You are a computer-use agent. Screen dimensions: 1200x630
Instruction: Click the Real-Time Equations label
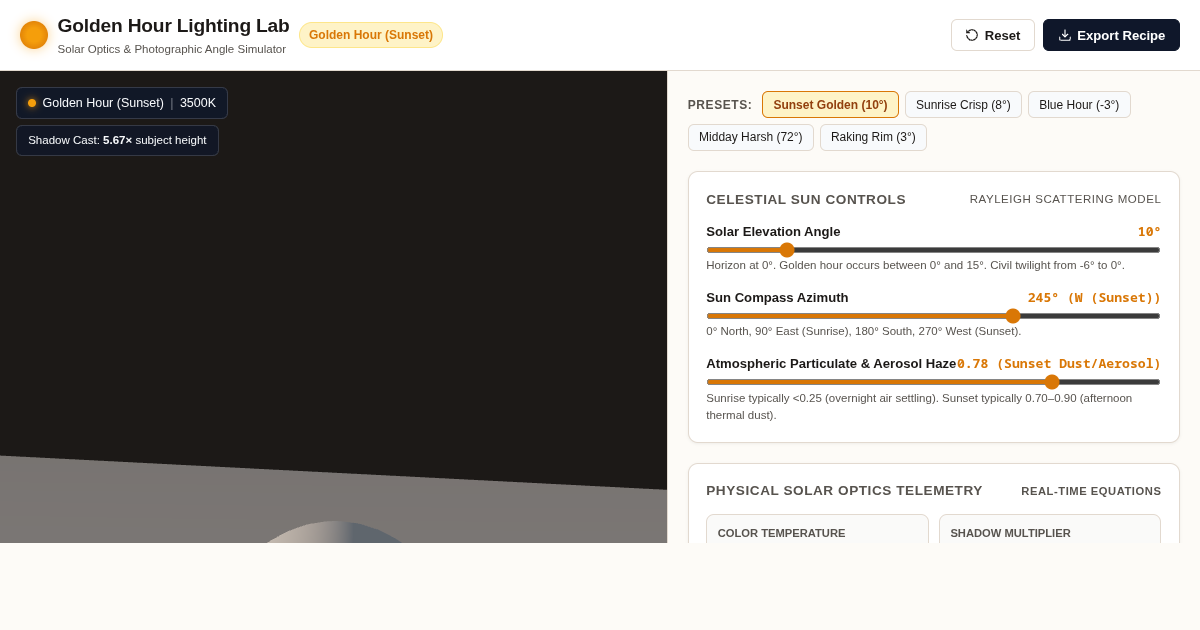click(x=1091, y=491)
